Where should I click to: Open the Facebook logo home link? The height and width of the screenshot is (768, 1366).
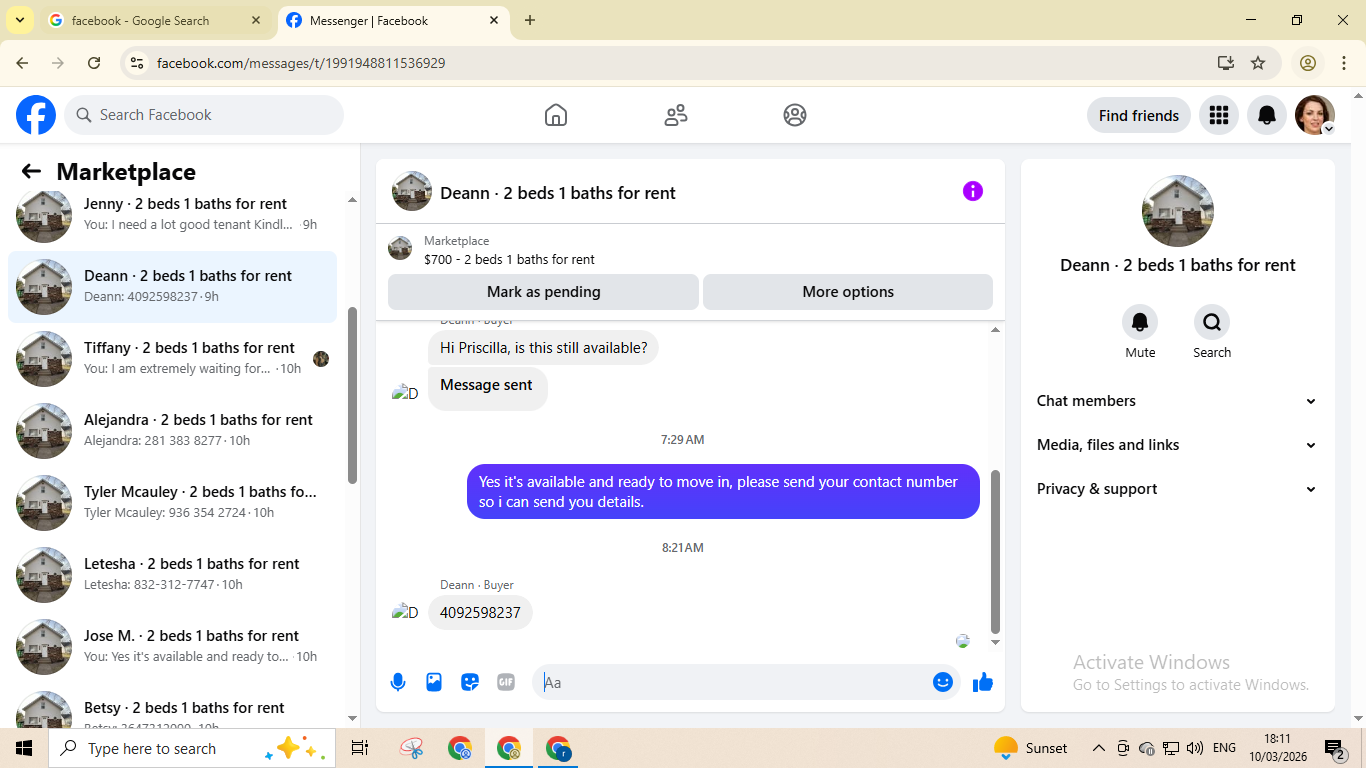click(x=36, y=115)
